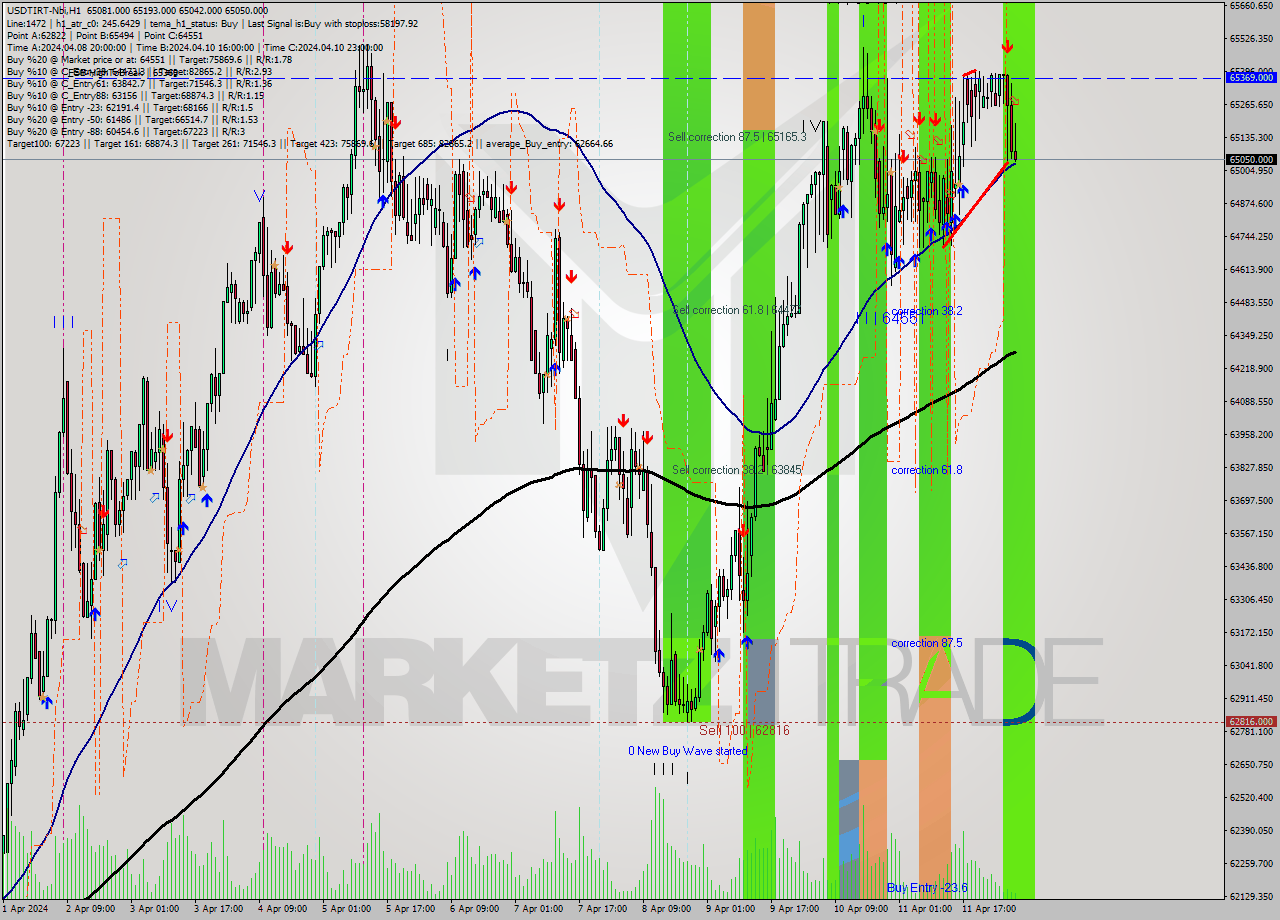Click the '9 Apr 17:00' time axis label
The height and width of the screenshot is (920, 1280).
click(x=795, y=909)
